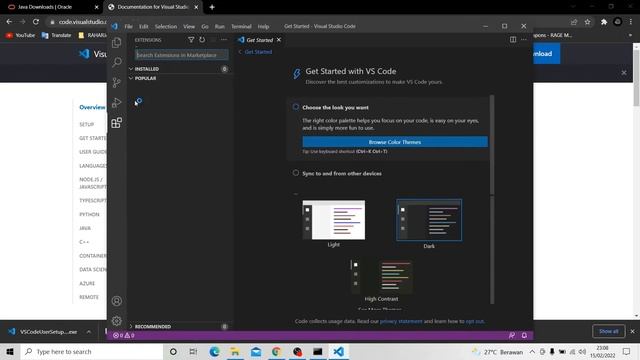Open the Terminal menu
Image resolution: width=640 pixels, height=360 pixels.
pyautogui.click(x=241, y=26)
